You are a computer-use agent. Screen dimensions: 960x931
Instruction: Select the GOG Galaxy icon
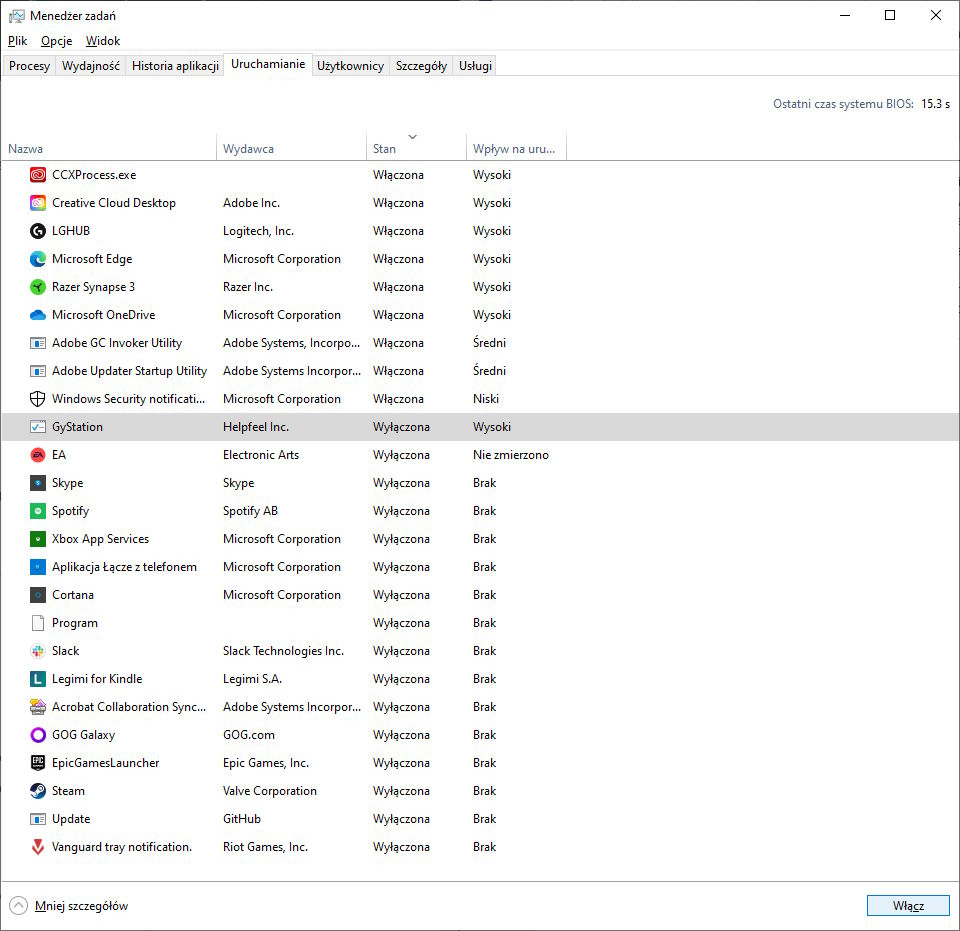38,735
